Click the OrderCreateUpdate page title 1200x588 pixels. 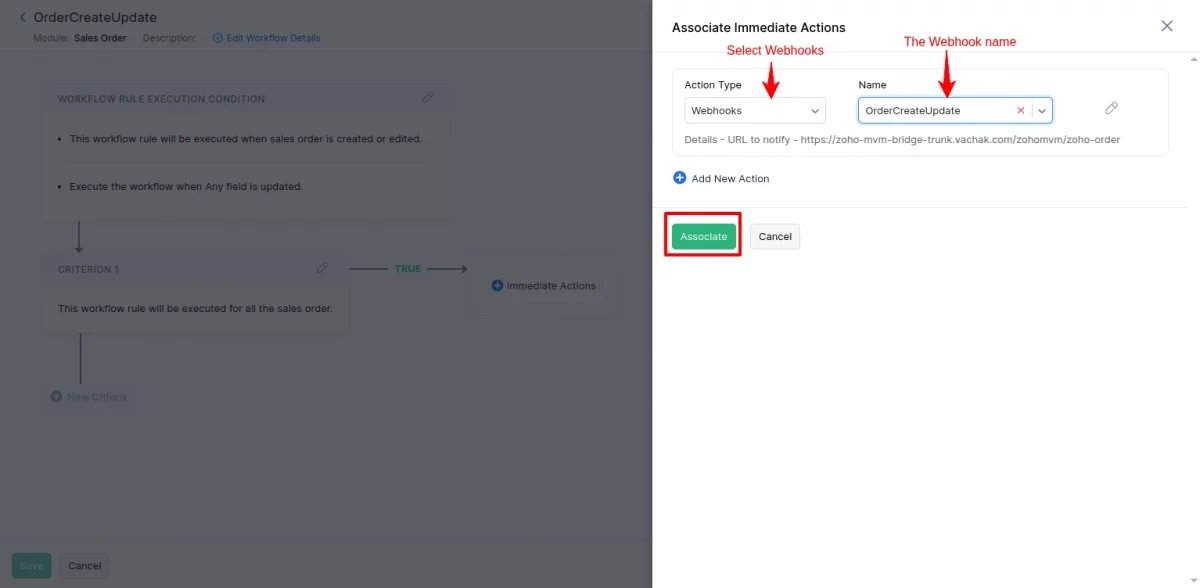[x=95, y=17]
